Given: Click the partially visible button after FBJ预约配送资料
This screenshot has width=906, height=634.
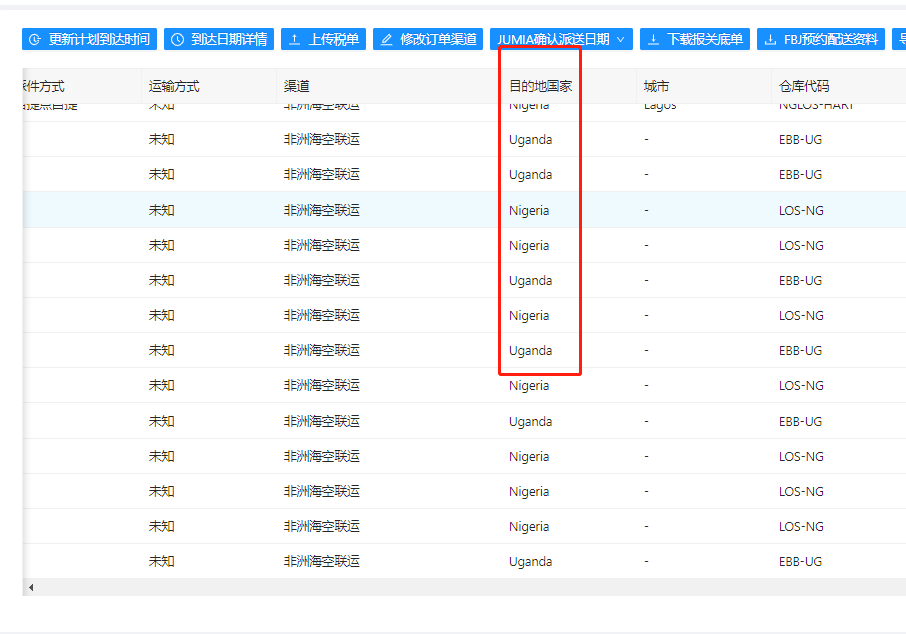Looking at the screenshot, I should 899,40.
